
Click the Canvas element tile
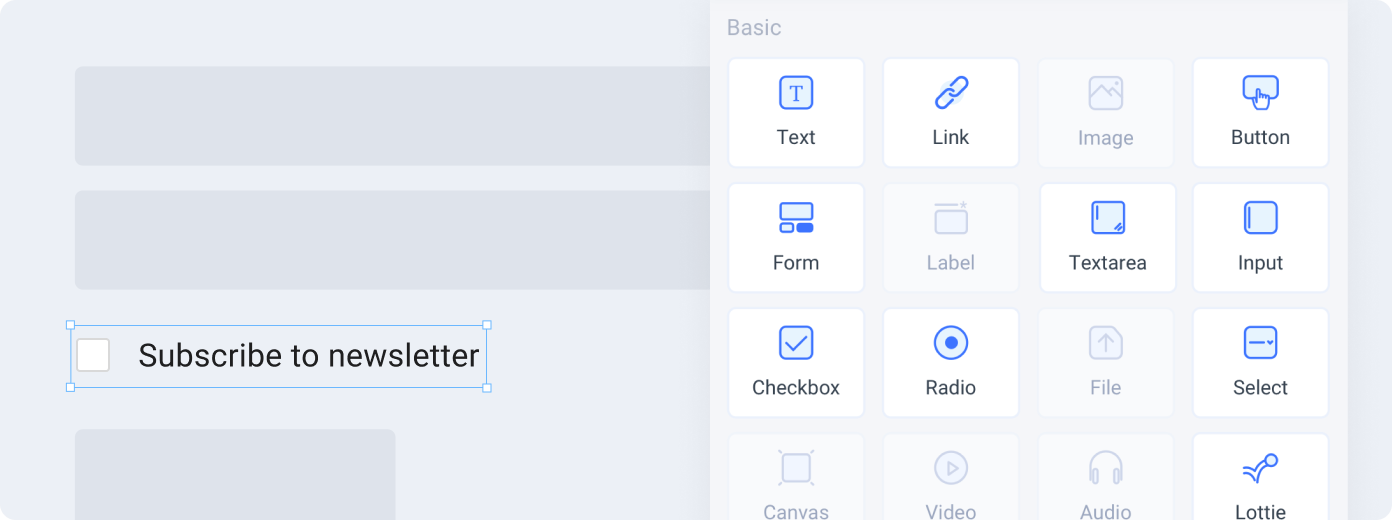tap(796, 478)
